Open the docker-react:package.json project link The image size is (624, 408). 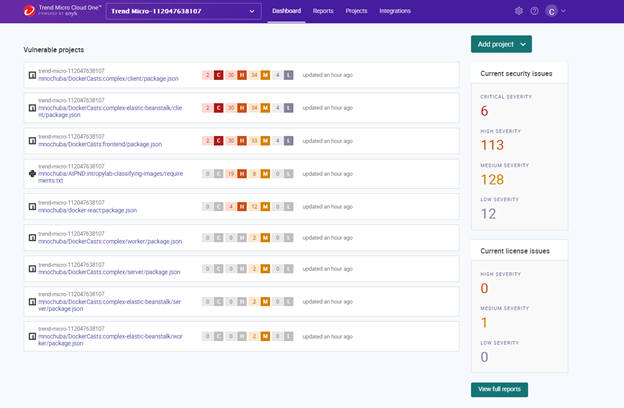pyautogui.click(x=88, y=210)
